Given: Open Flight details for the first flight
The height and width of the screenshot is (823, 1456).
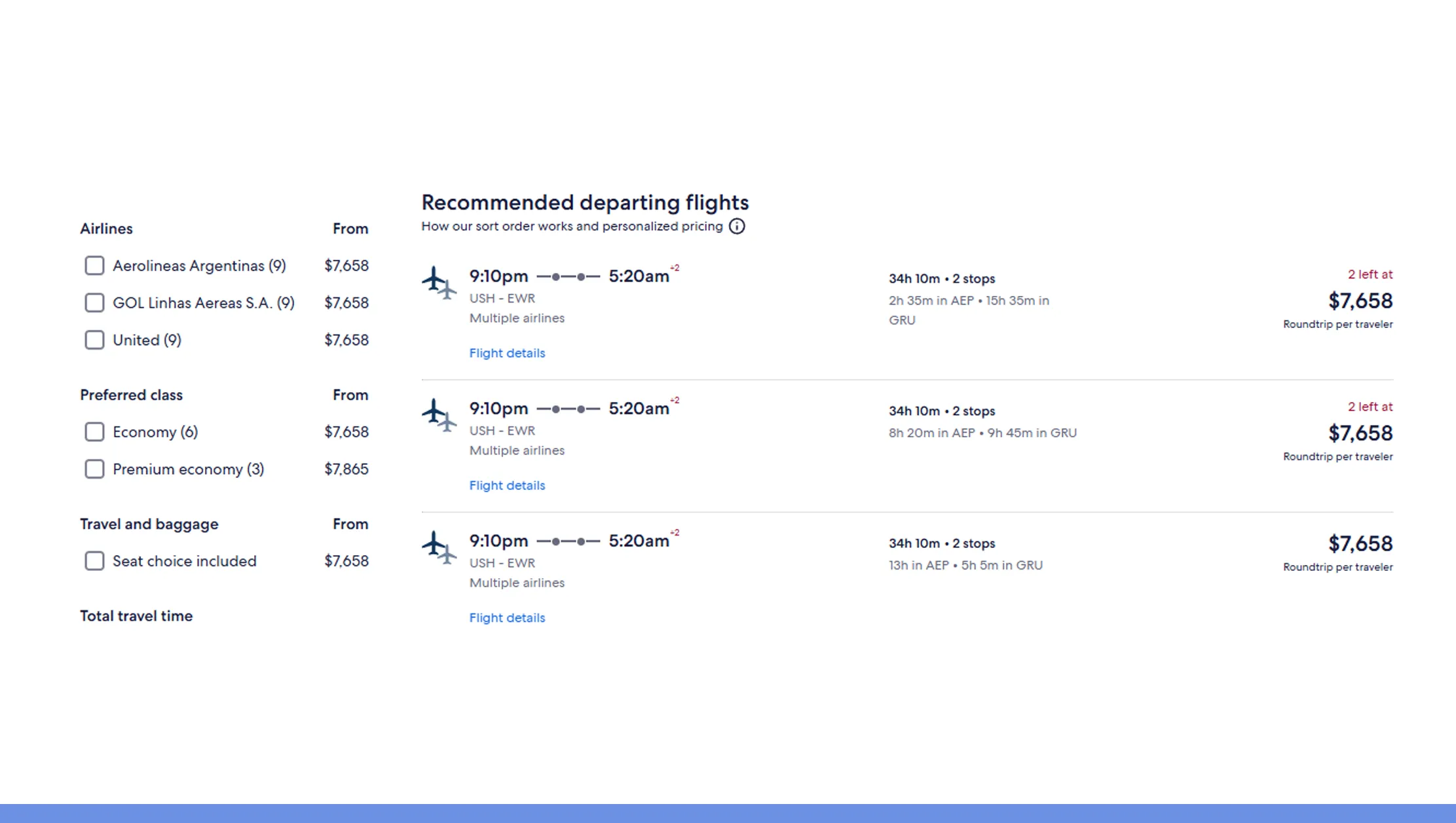Looking at the screenshot, I should 507,353.
